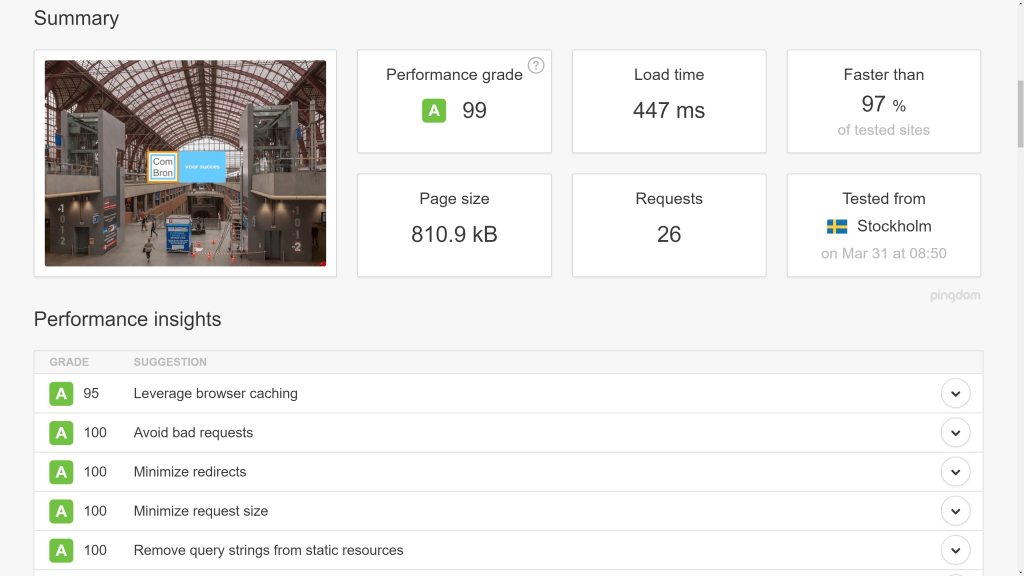The width and height of the screenshot is (1024, 576).
Task: Click the Load time 447 ms card
Action: (669, 101)
